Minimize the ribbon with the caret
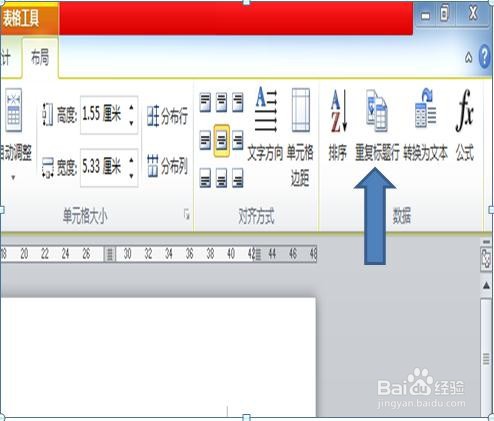This screenshot has height=421, width=494. 468,58
